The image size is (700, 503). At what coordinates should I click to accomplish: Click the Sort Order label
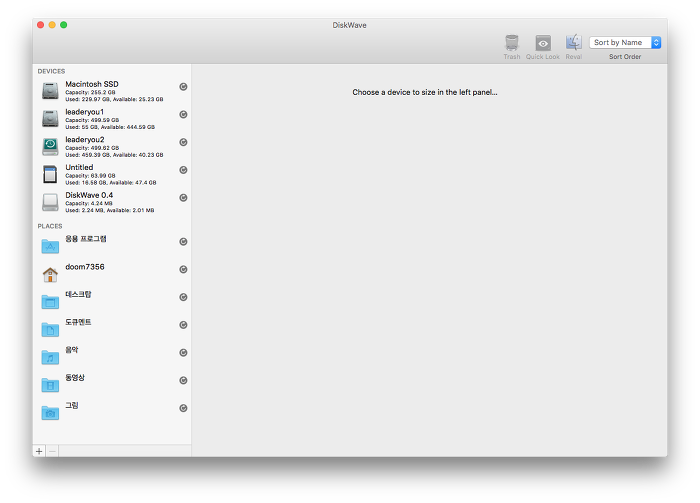[625, 57]
